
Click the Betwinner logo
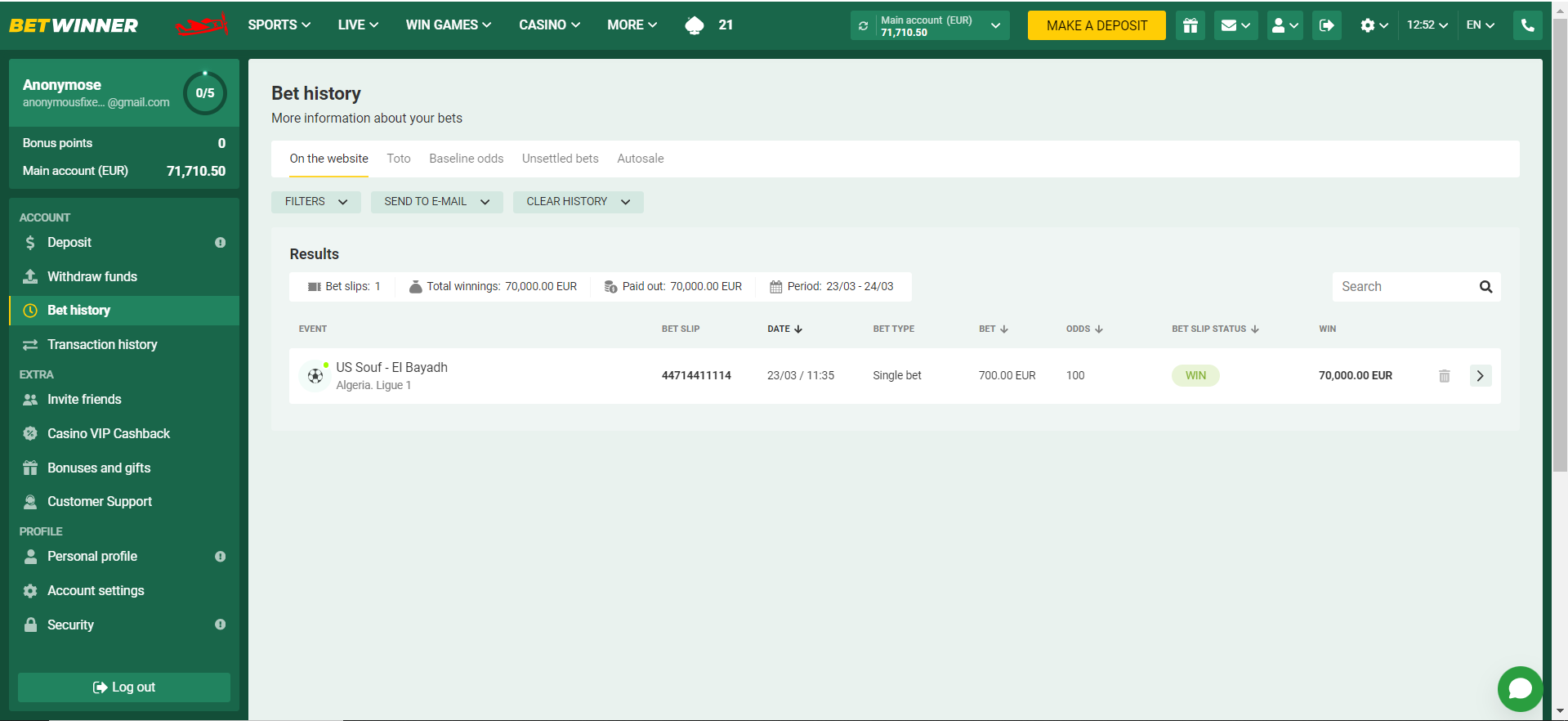(74, 25)
